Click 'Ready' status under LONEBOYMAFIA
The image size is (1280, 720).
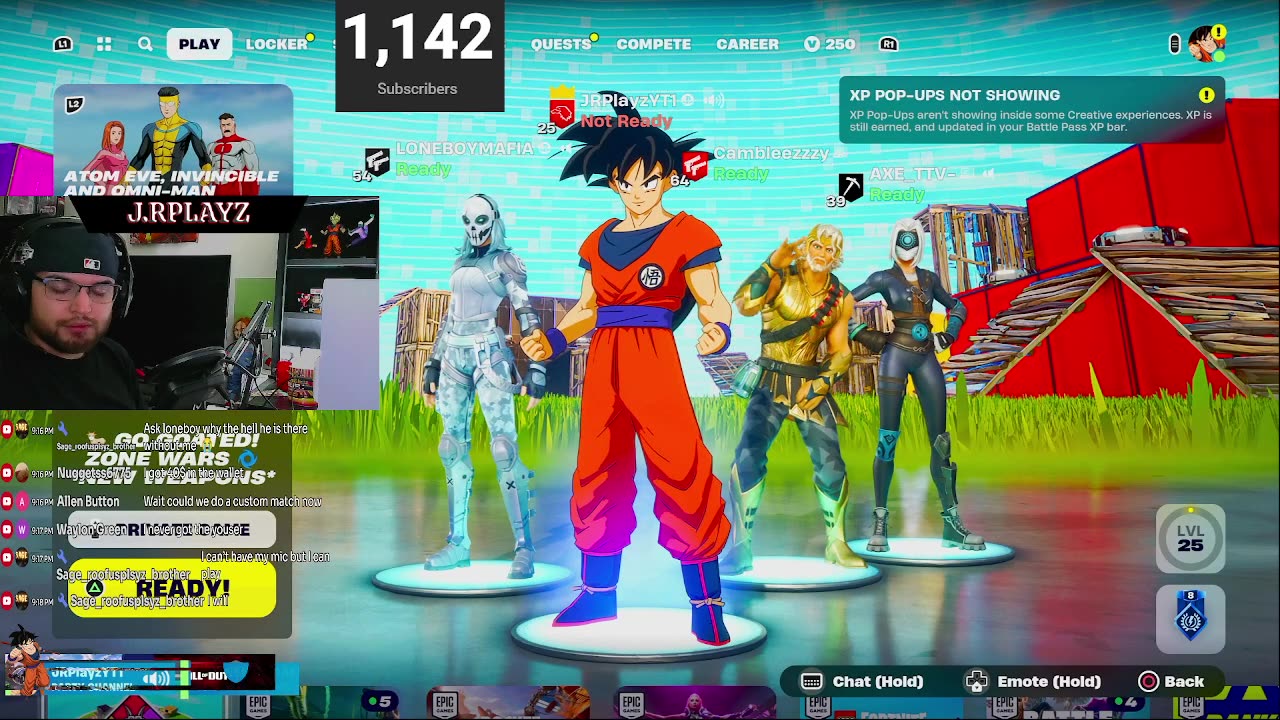(423, 169)
